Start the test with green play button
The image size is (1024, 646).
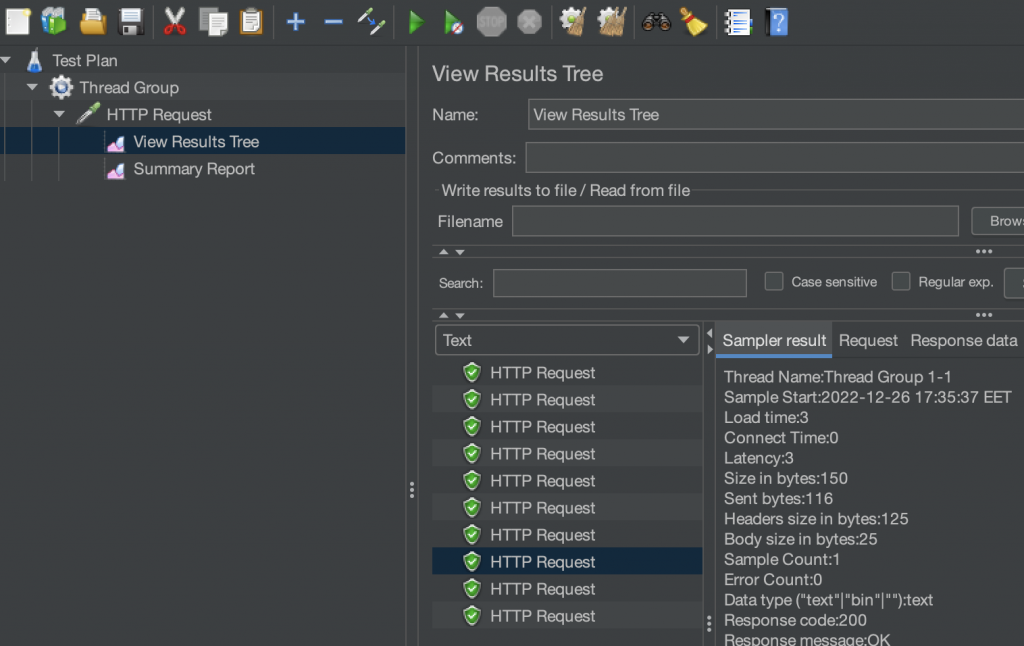(x=416, y=21)
